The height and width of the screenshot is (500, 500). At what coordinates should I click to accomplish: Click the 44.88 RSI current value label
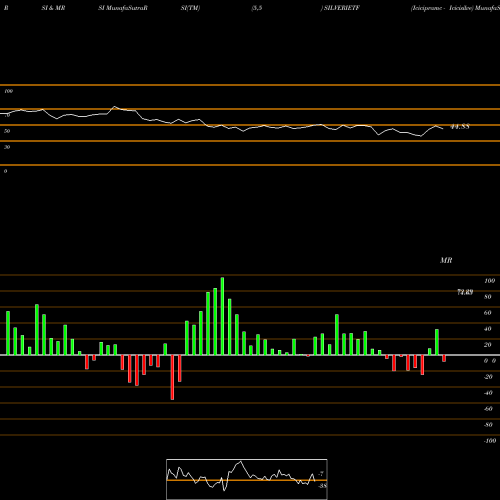click(460, 127)
